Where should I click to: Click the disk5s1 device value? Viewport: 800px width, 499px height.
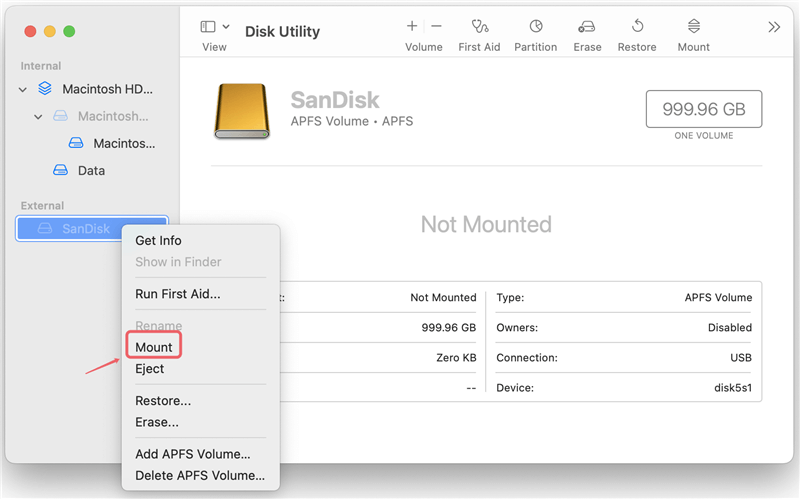point(733,388)
